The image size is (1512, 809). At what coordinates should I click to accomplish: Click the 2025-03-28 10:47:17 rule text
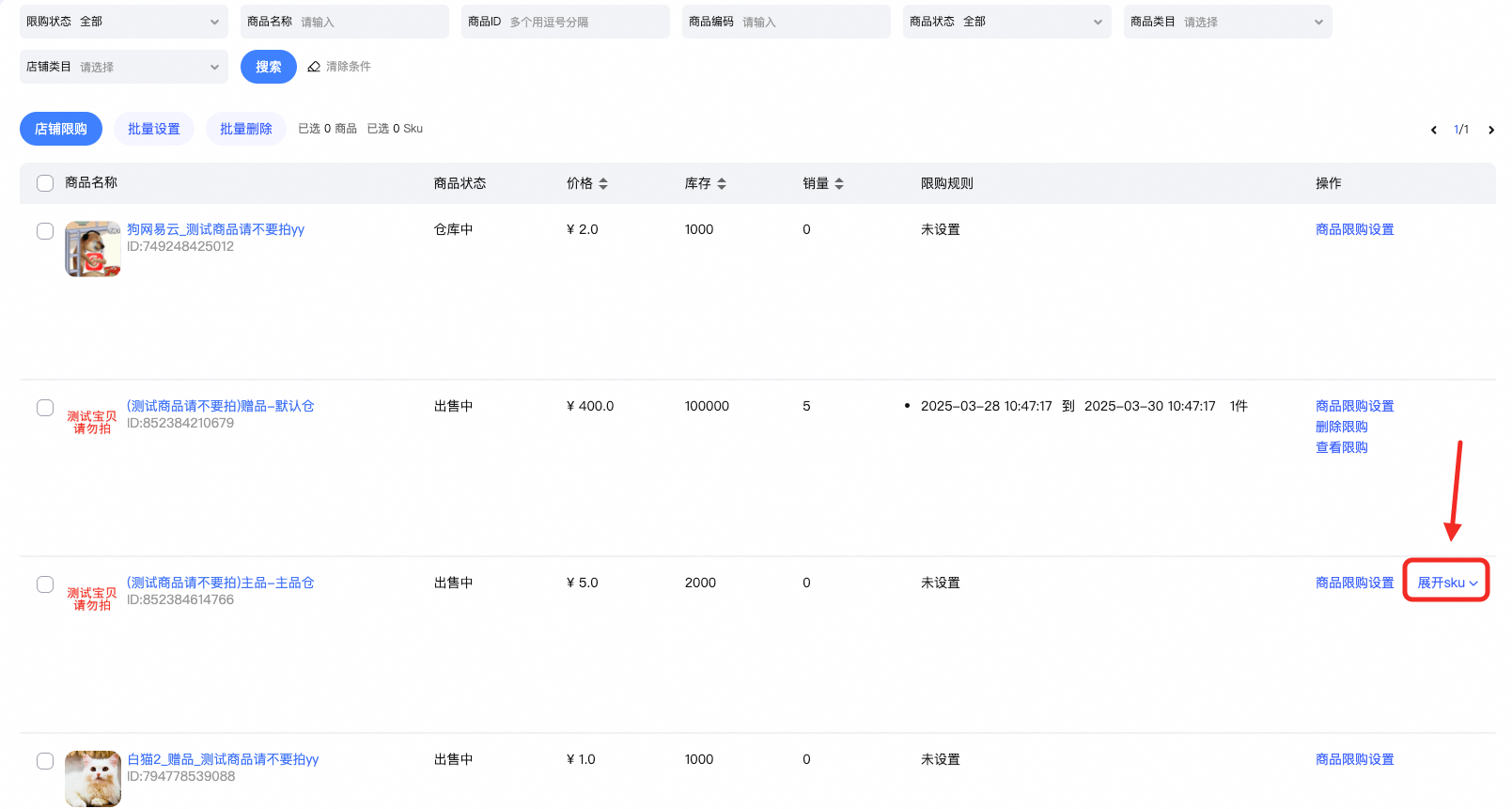pyautogui.click(x=987, y=406)
